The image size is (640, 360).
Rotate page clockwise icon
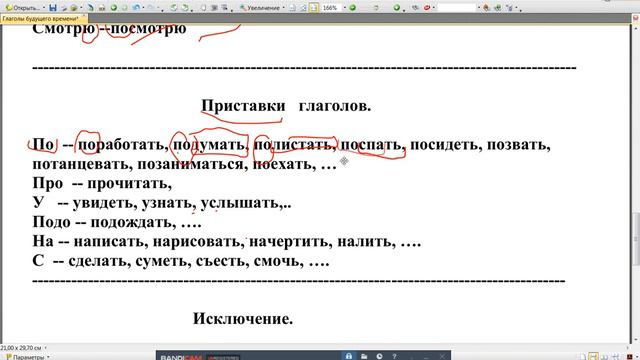(x=185, y=8)
